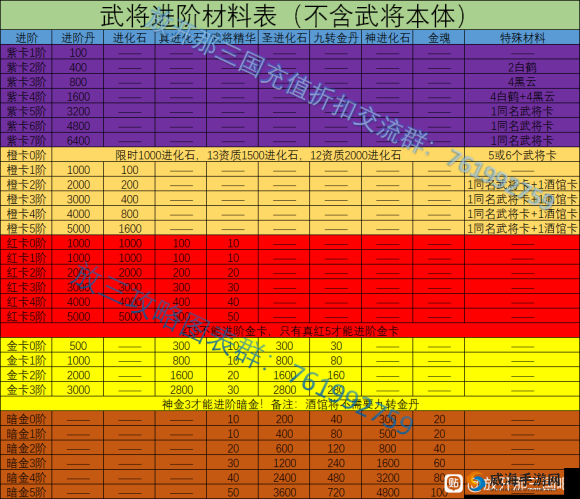Select the 3200 value in 紫卡5阶 row

click(78, 111)
